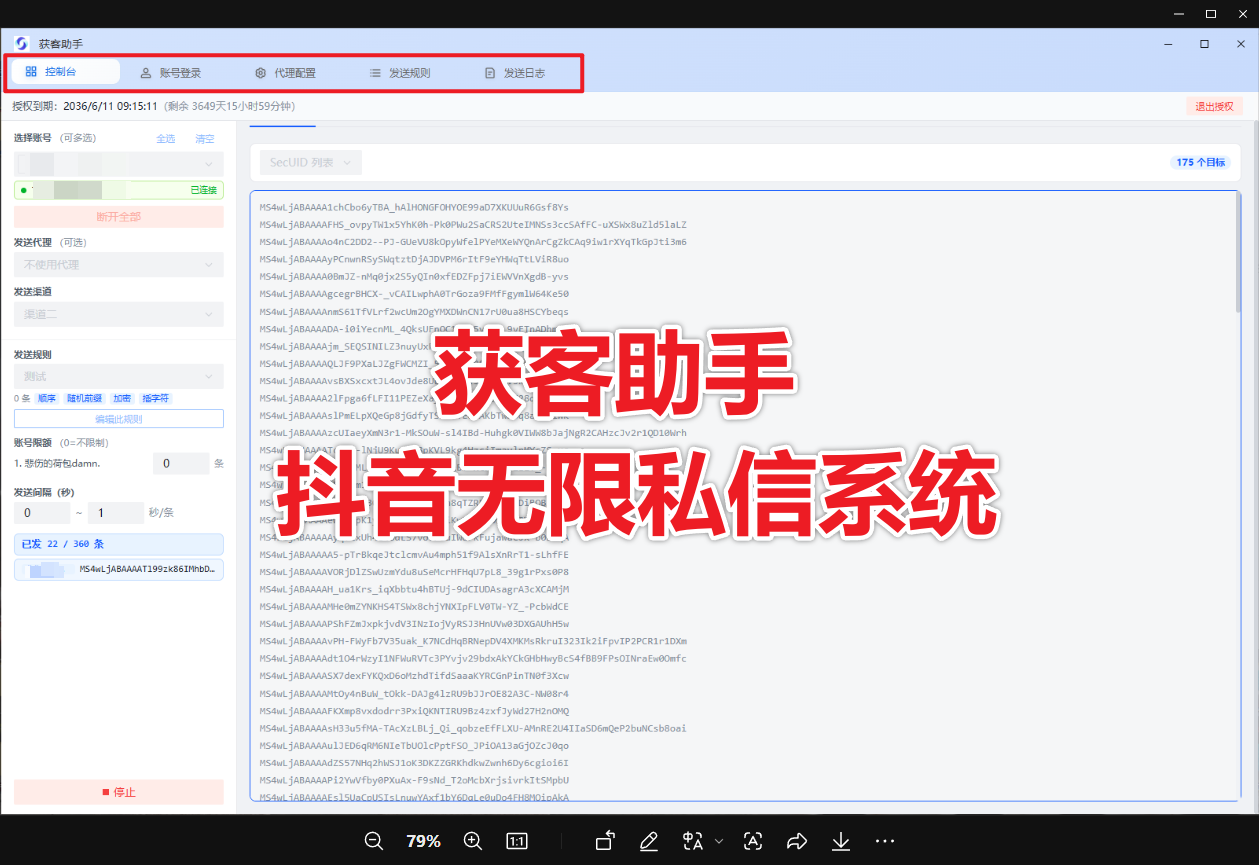This screenshot has width=1259, height=865.
Task: Click the SecUID line starting MS4wLjABAAAA1chCbo6yTBA
Action: click(x=414, y=207)
